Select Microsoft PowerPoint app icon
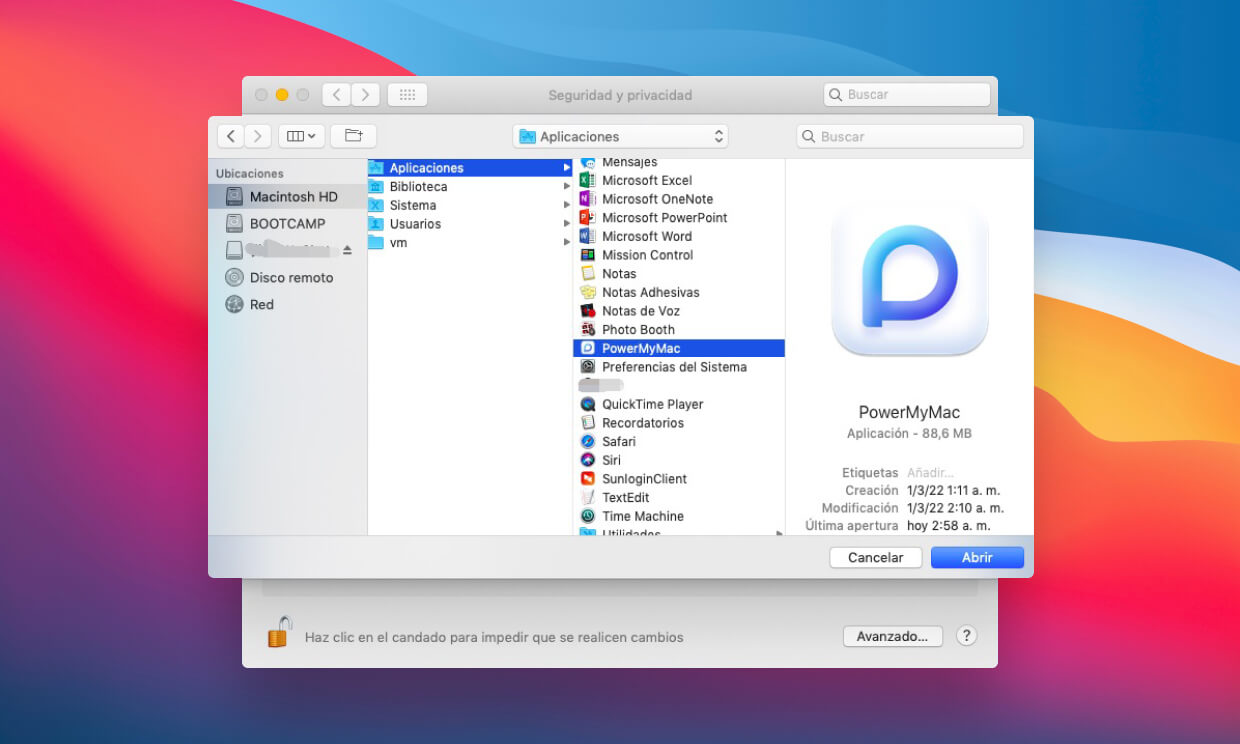This screenshot has width=1240, height=744. point(588,217)
